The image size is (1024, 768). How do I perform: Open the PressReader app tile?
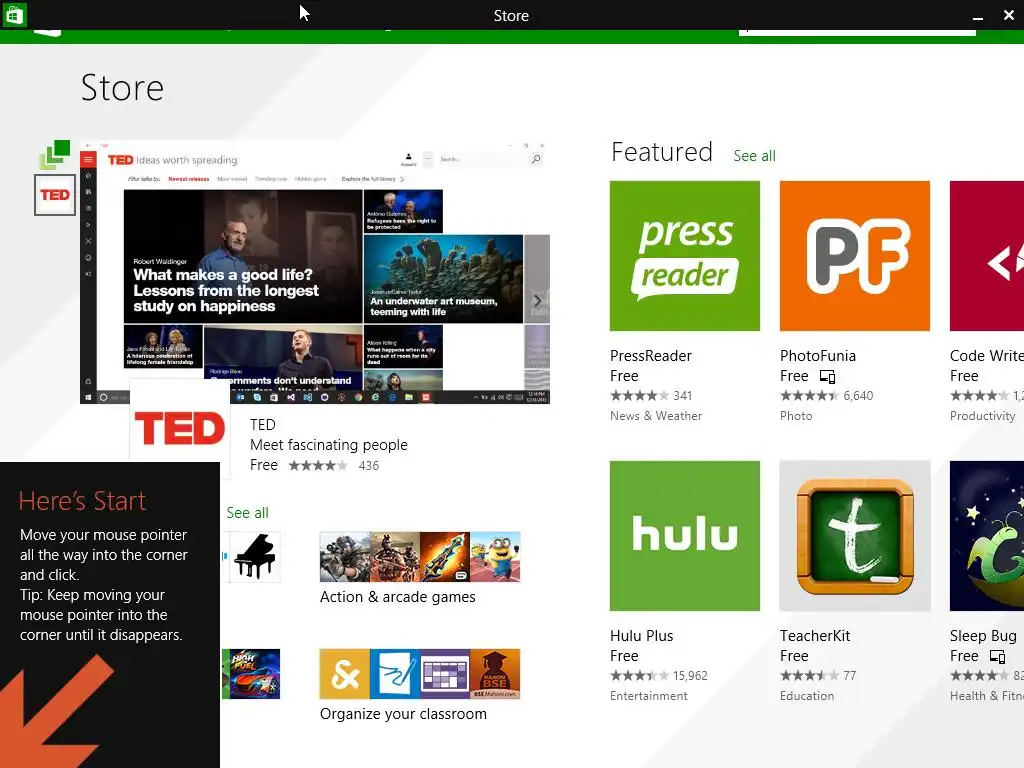[684, 256]
